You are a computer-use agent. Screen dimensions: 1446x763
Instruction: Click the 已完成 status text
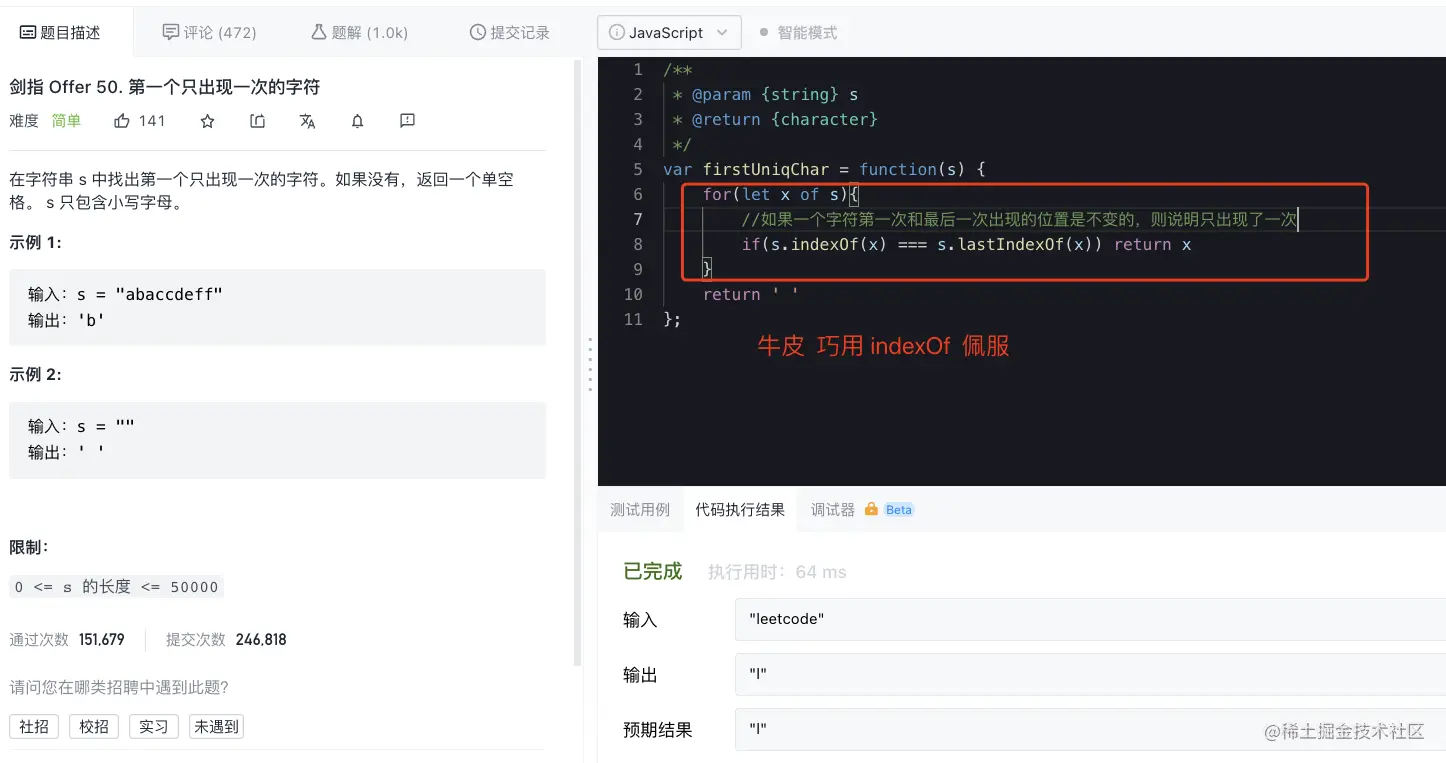(653, 571)
